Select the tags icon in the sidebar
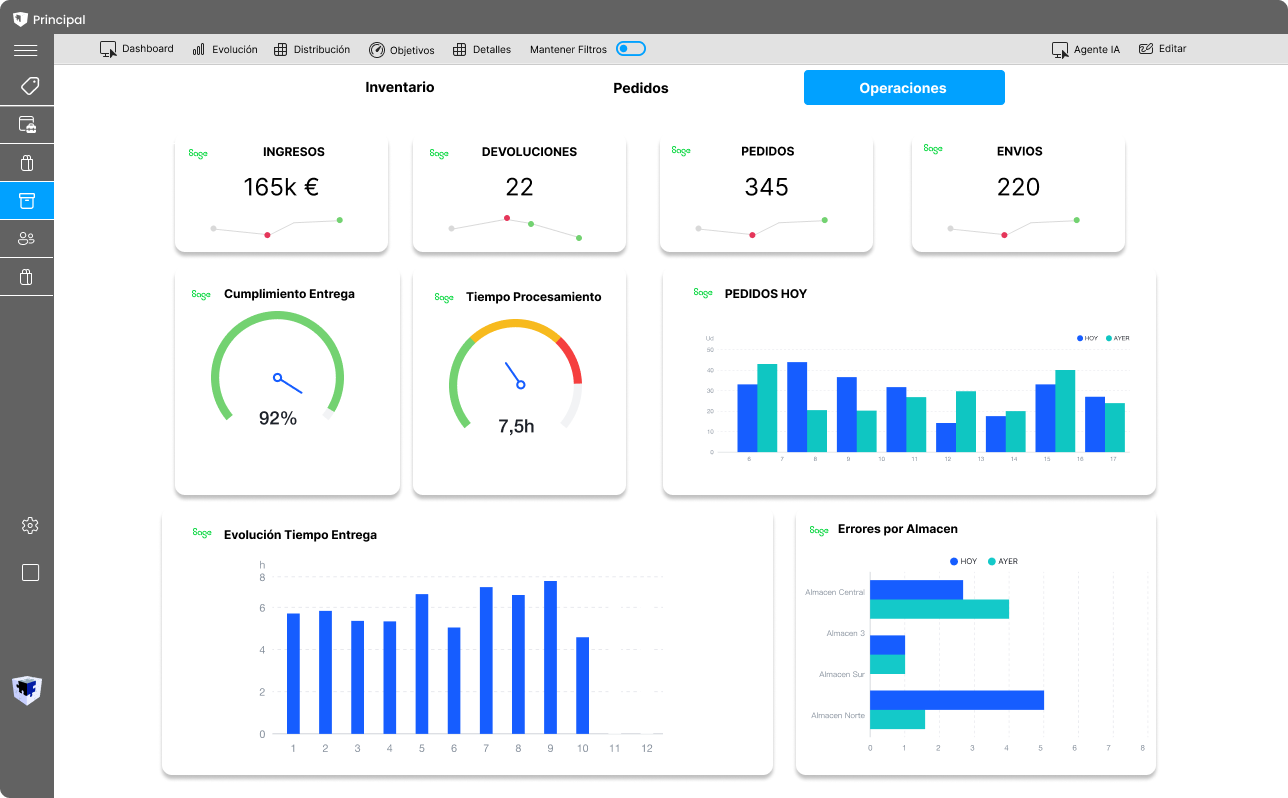 (27, 86)
